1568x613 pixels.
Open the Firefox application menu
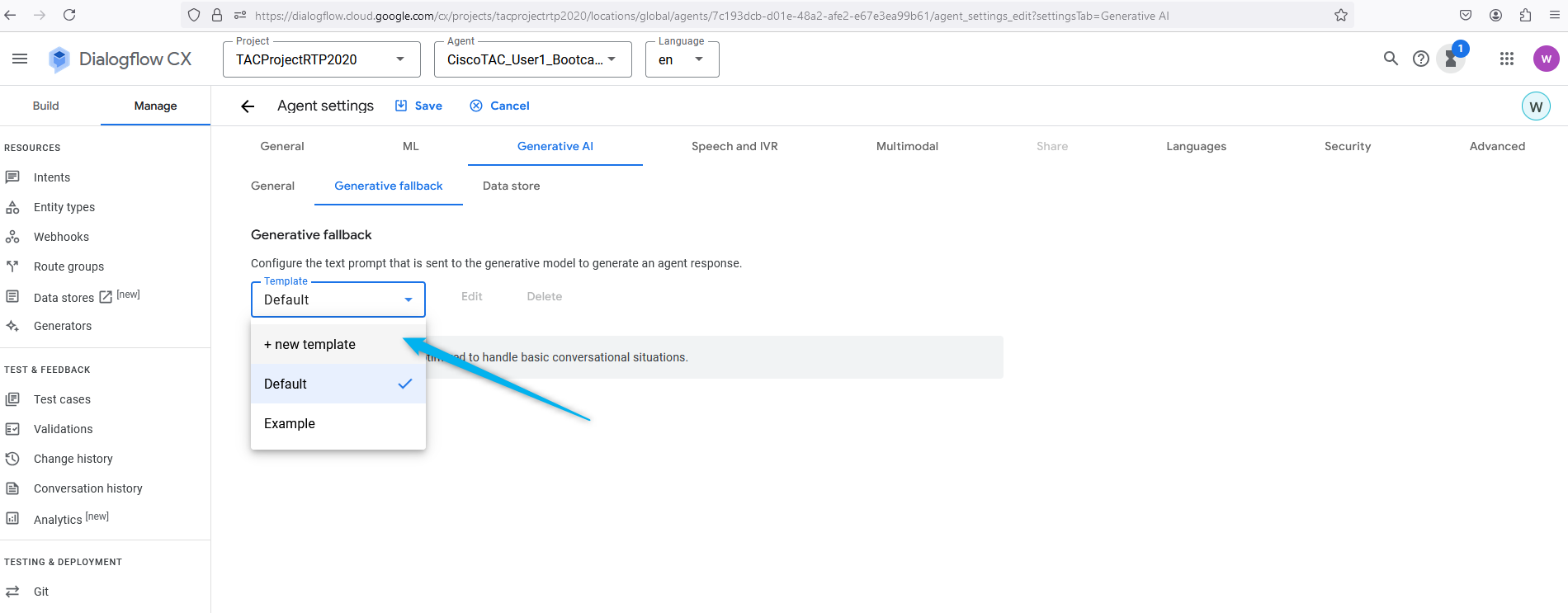(1555, 15)
